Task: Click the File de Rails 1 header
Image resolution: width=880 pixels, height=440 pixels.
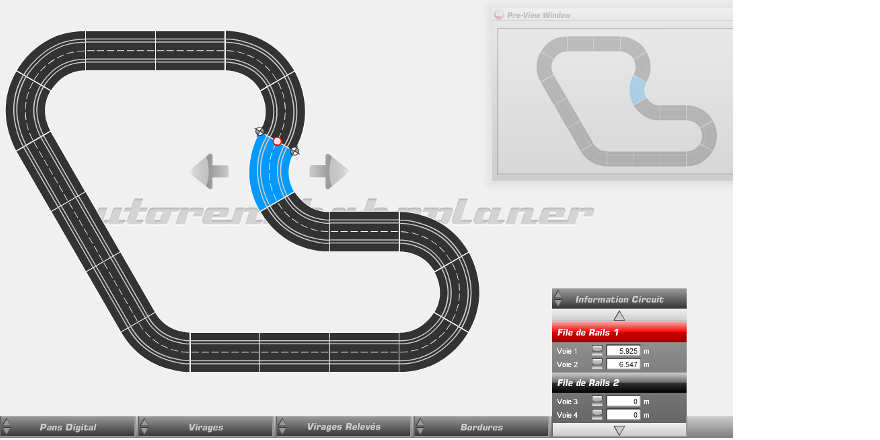Action: (x=619, y=332)
